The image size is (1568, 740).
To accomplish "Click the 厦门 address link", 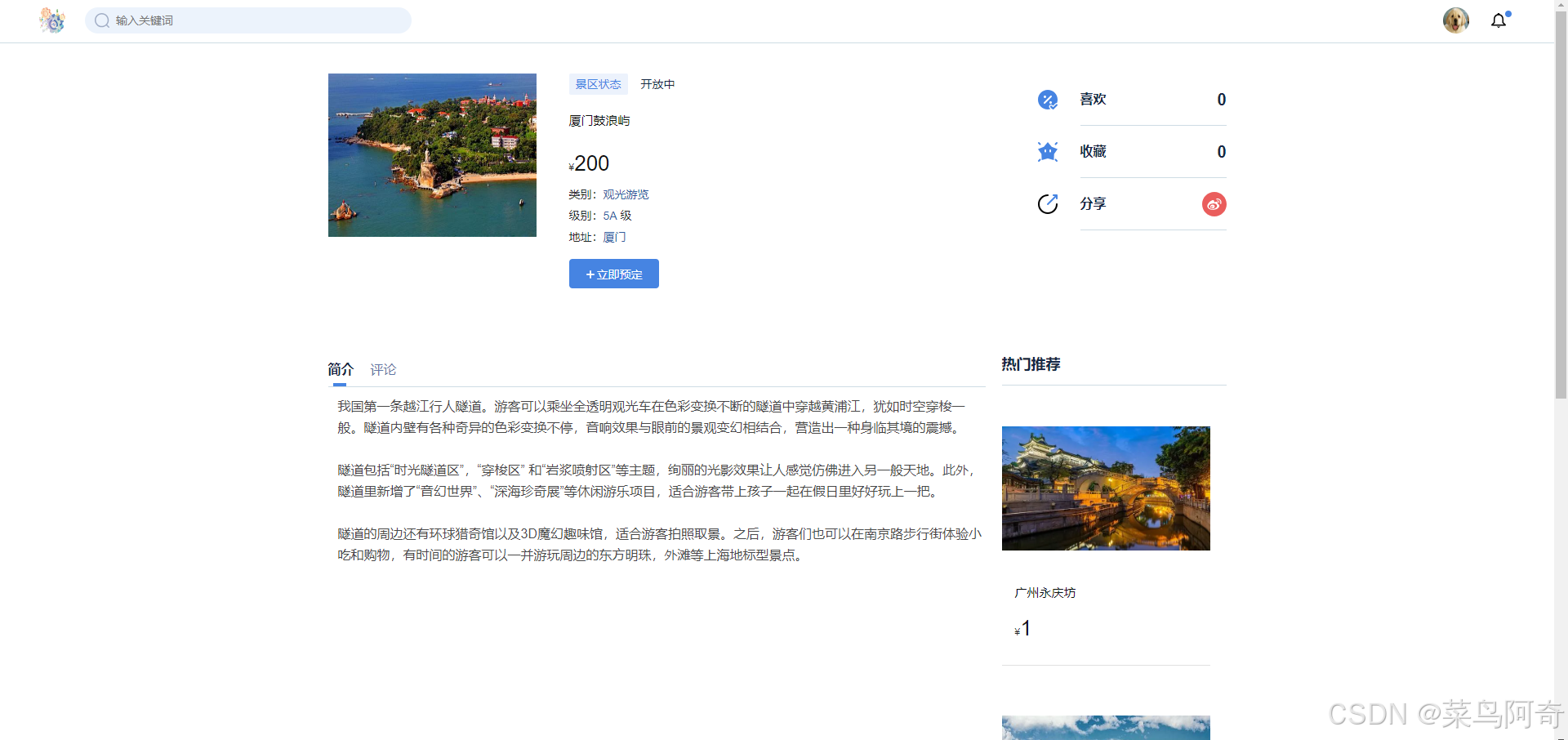I will [x=615, y=237].
